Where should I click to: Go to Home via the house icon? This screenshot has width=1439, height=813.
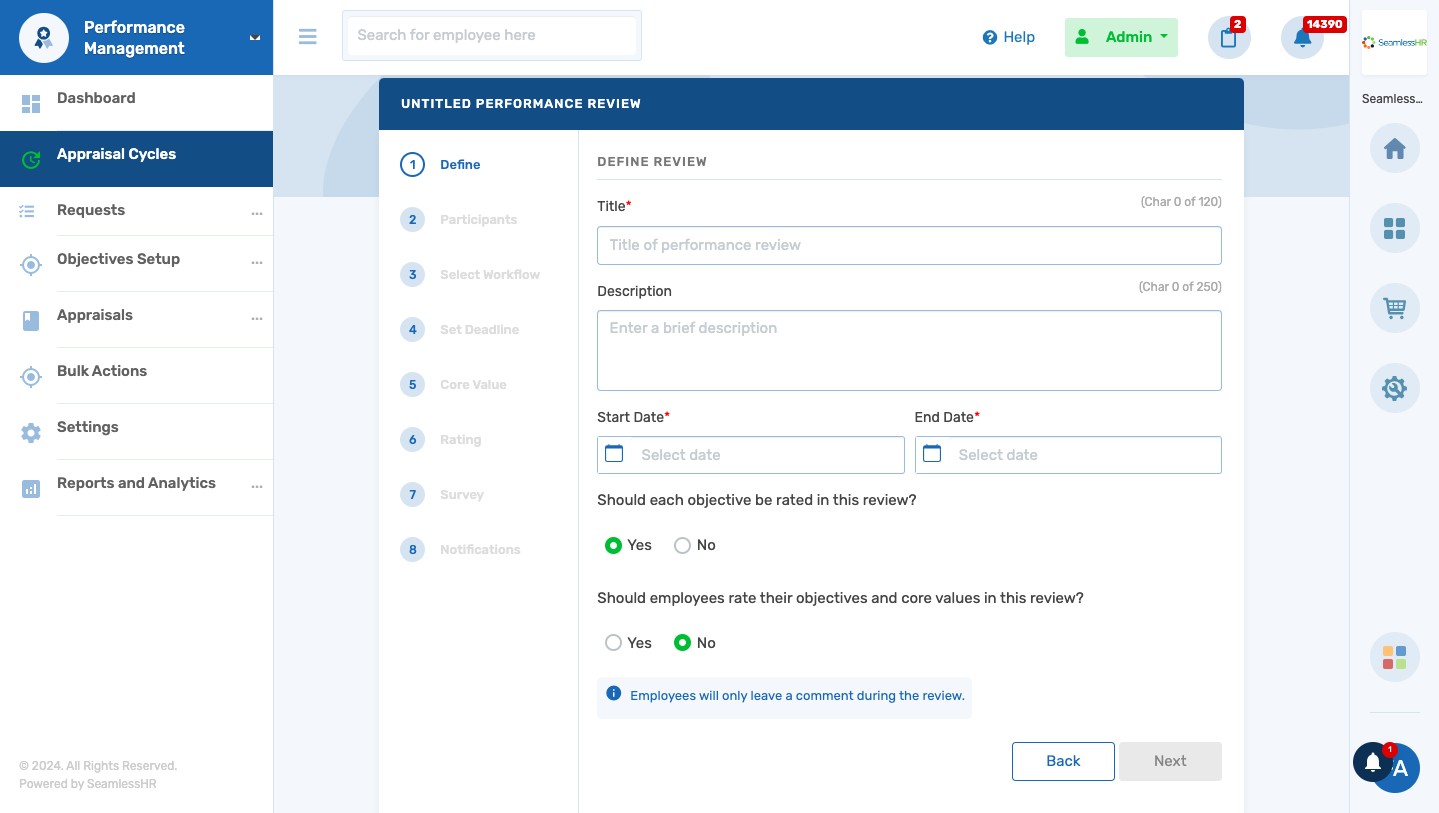1395,149
